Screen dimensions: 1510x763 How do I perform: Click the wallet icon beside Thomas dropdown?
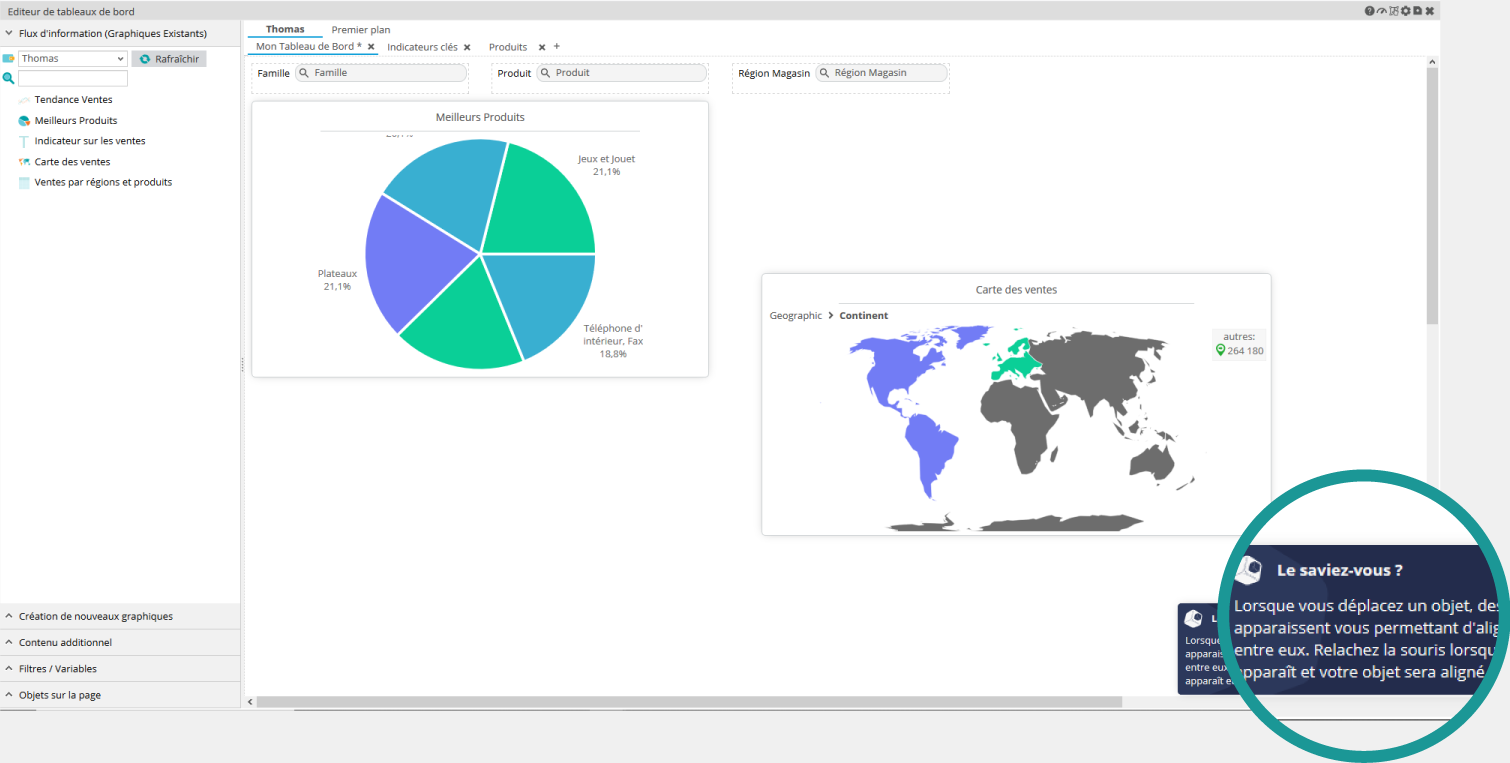pos(9,59)
